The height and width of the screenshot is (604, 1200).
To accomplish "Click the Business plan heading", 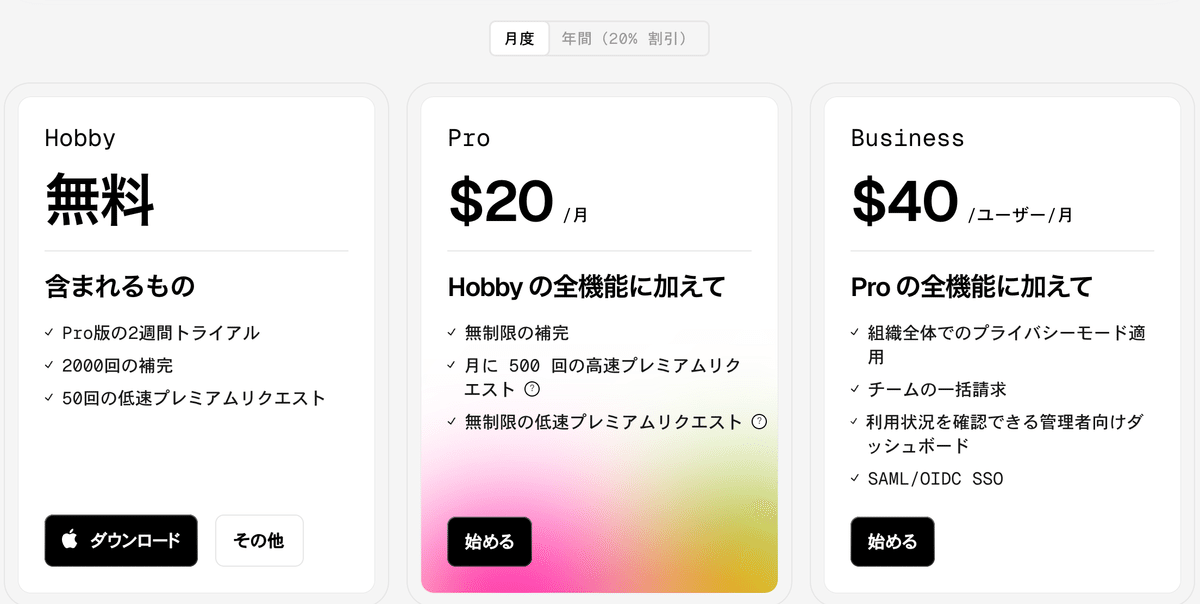I will [908, 138].
